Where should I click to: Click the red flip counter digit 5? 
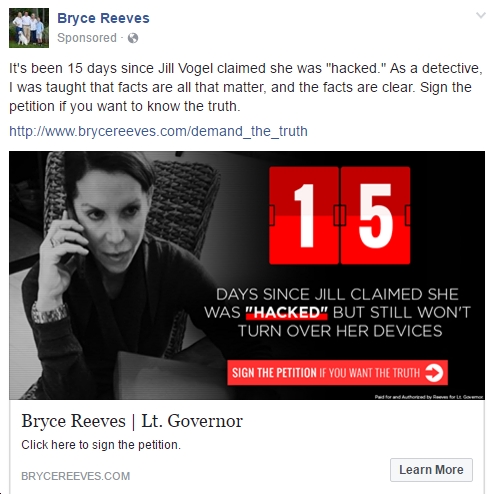pos(375,216)
